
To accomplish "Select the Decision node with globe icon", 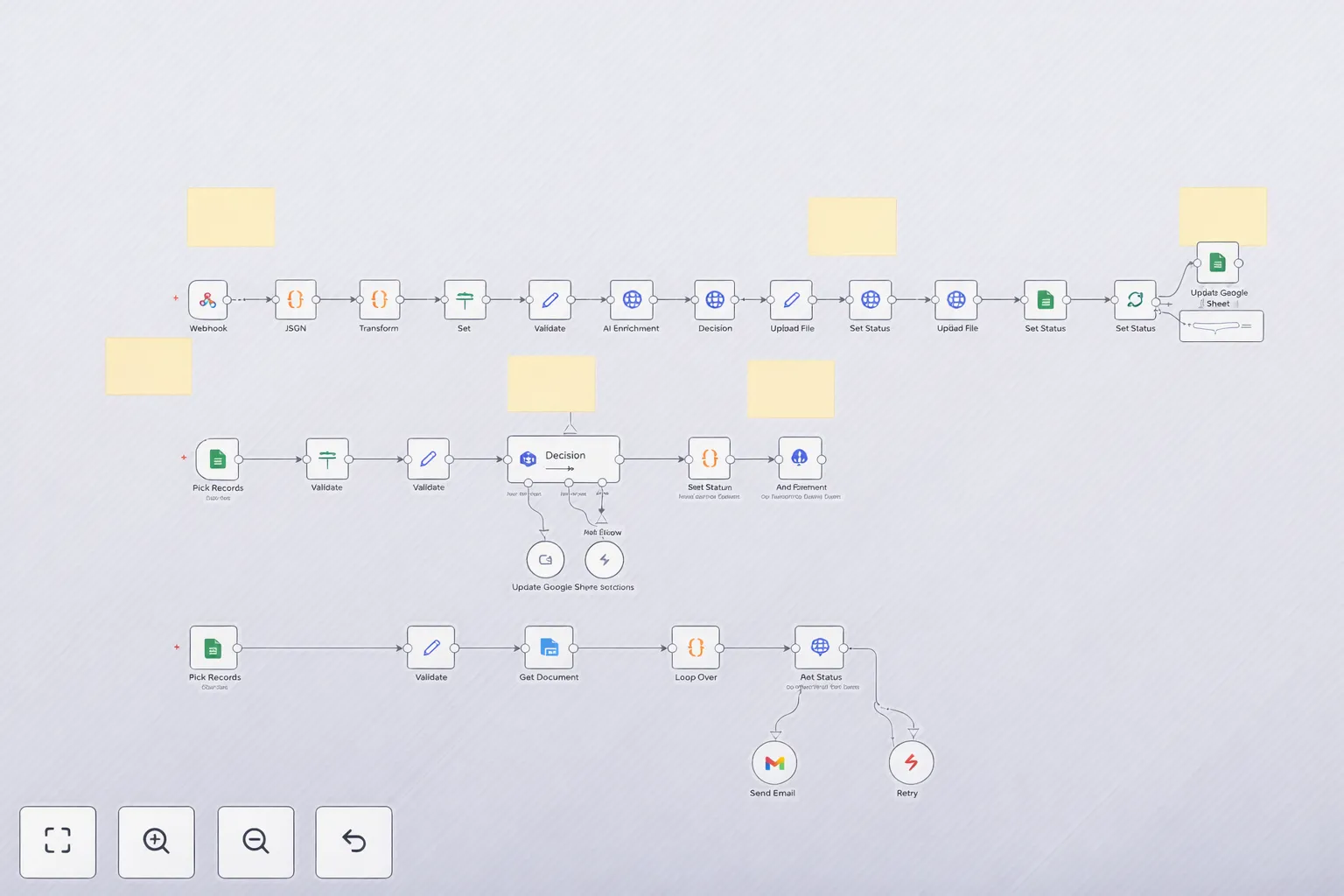I will point(715,299).
